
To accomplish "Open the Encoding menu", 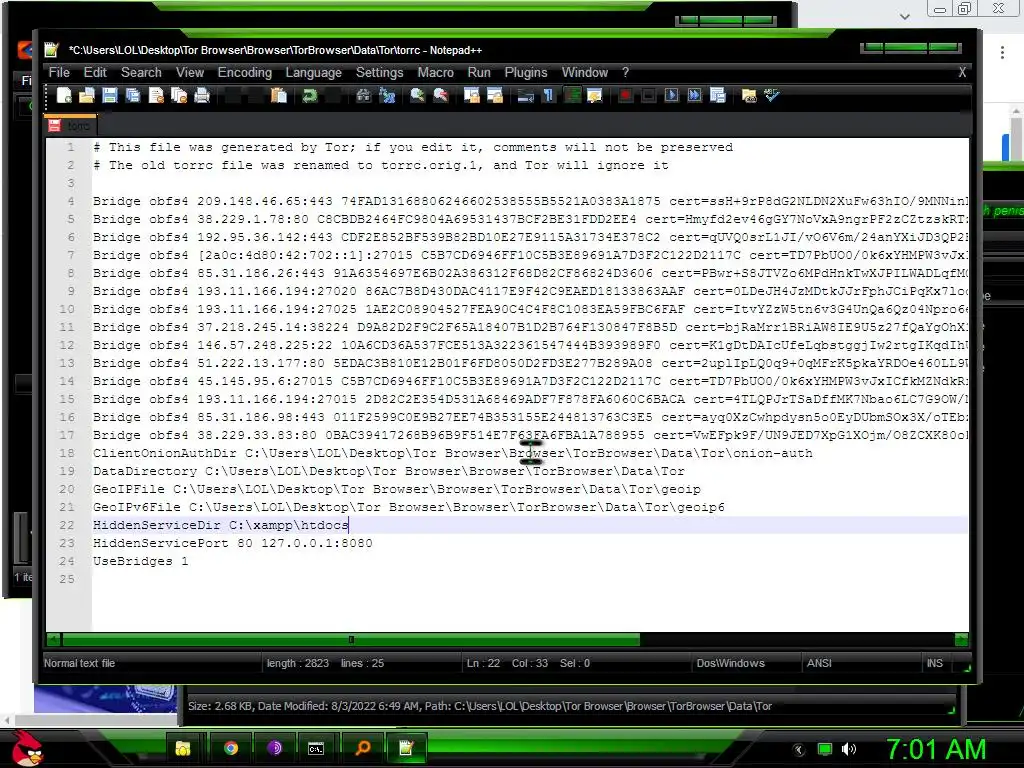I will click(x=244, y=72).
